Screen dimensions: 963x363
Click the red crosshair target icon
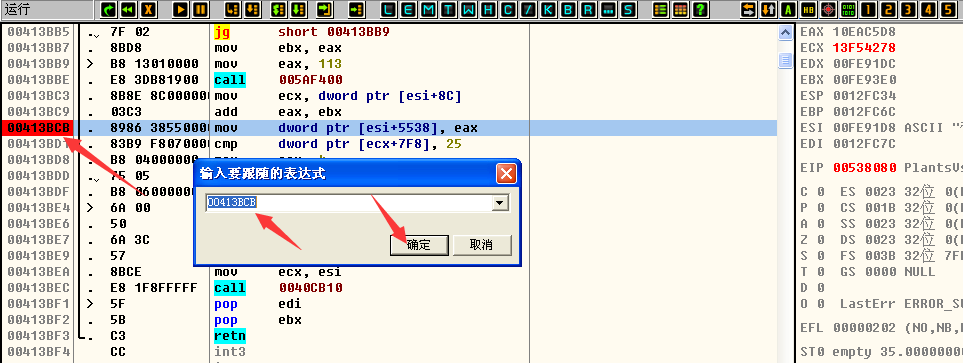828,9
